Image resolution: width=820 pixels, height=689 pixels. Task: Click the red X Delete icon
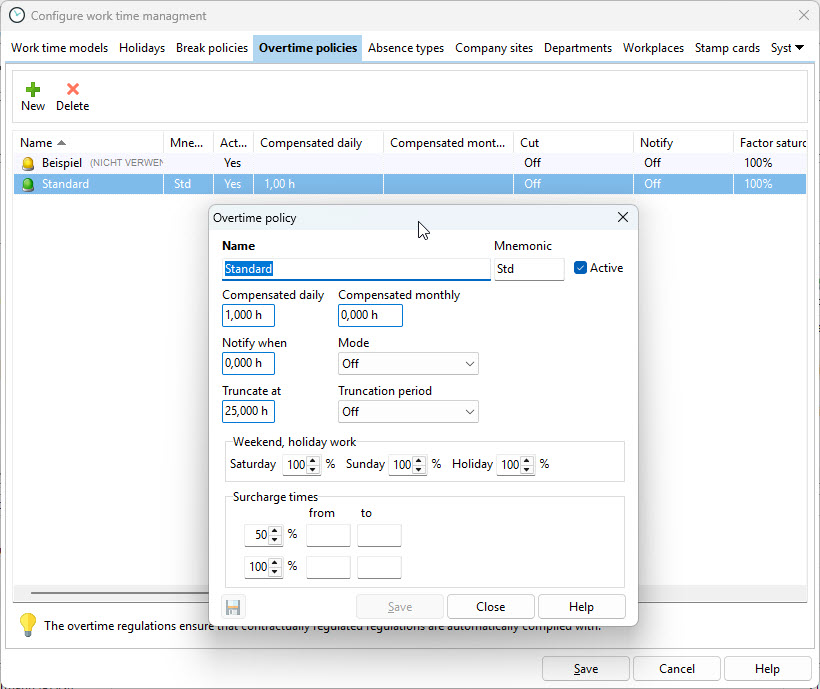click(x=72, y=89)
